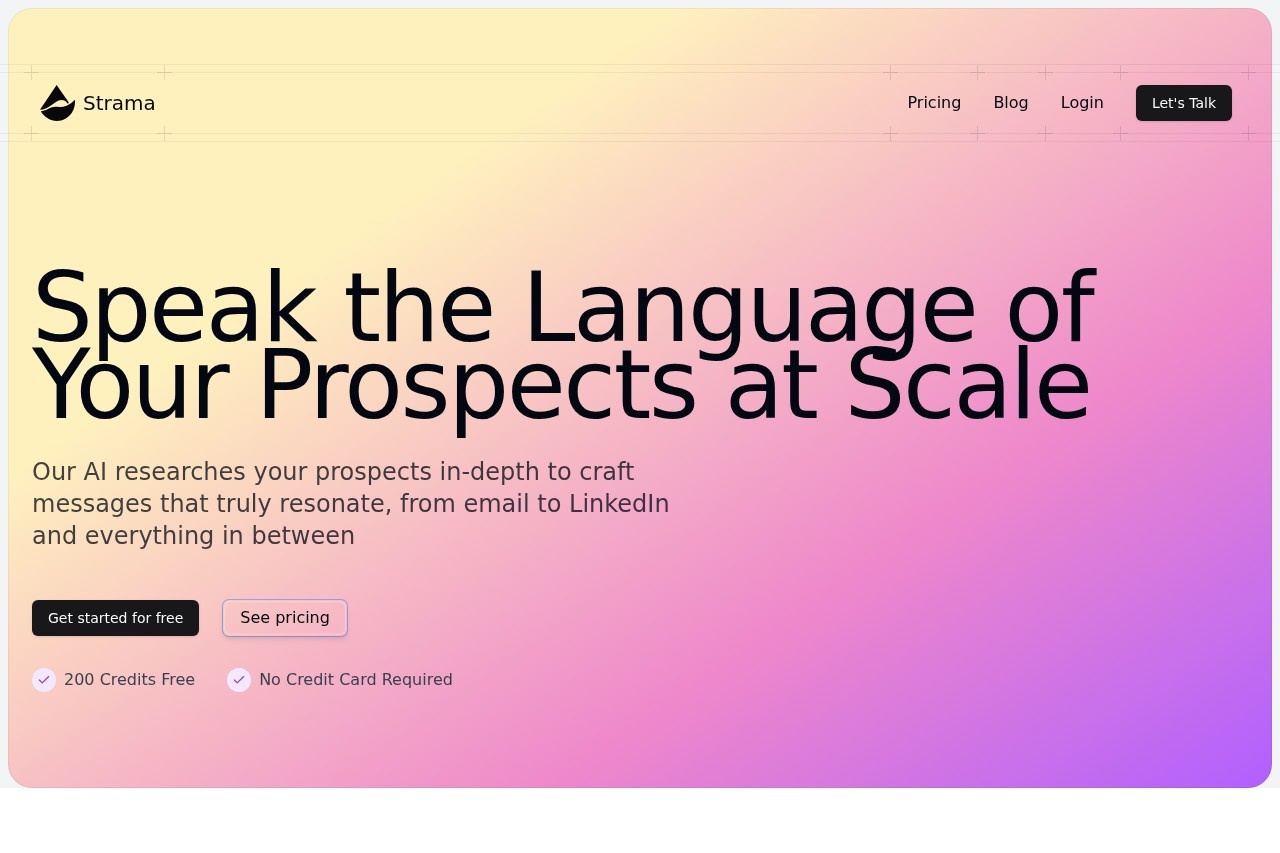Click the Strama brand name text
The width and height of the screenshot is (1280, 853).
119,103
